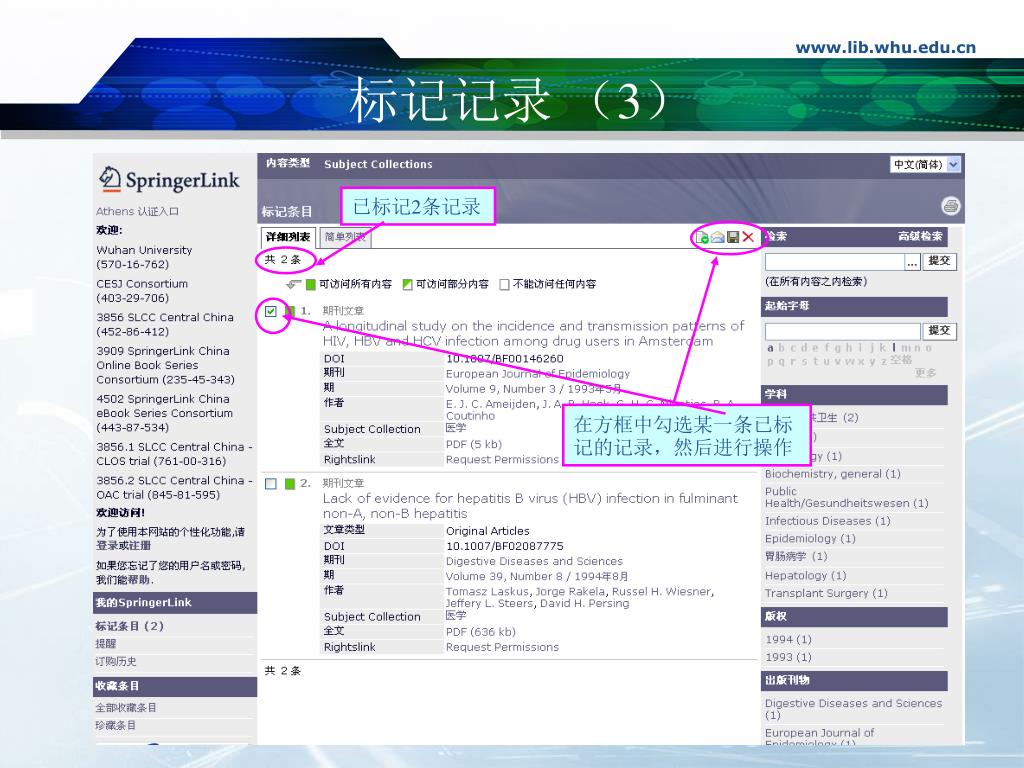Click the Wuhan University (570-16-762) text
Screen dimensions: 1024x768
coord(144,257)
